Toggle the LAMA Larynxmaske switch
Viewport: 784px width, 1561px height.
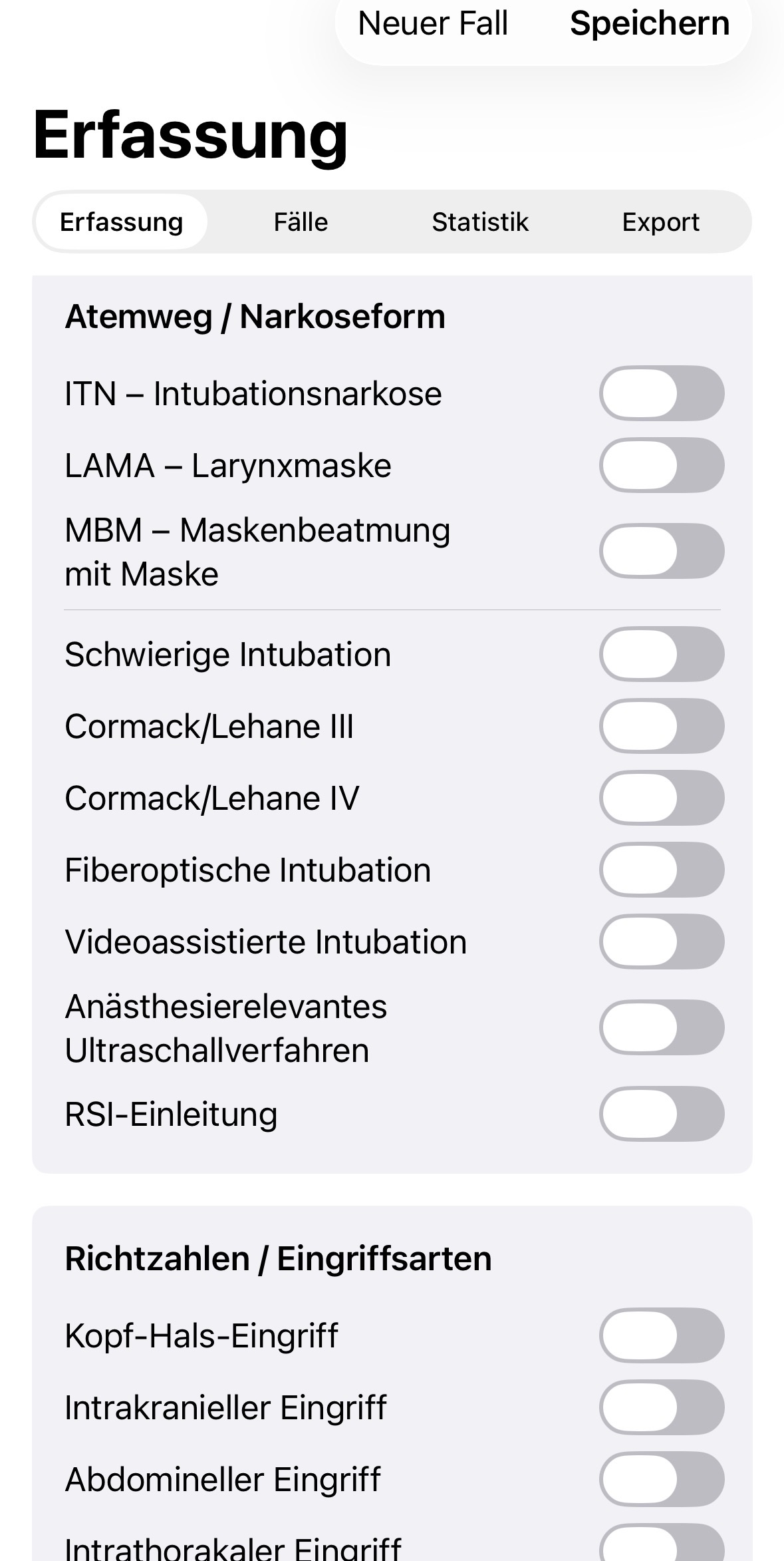(x=661, y=465)
